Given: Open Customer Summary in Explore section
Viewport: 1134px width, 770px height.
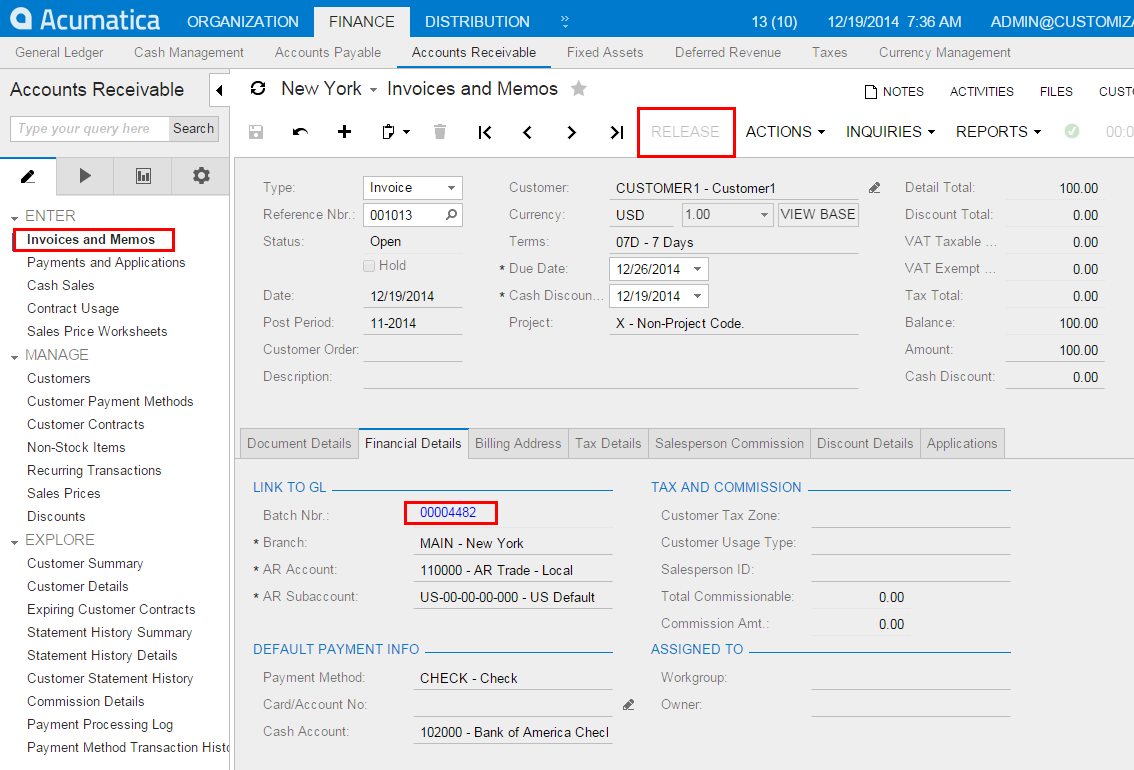Looking at the screenshot, I should (85, 563).
